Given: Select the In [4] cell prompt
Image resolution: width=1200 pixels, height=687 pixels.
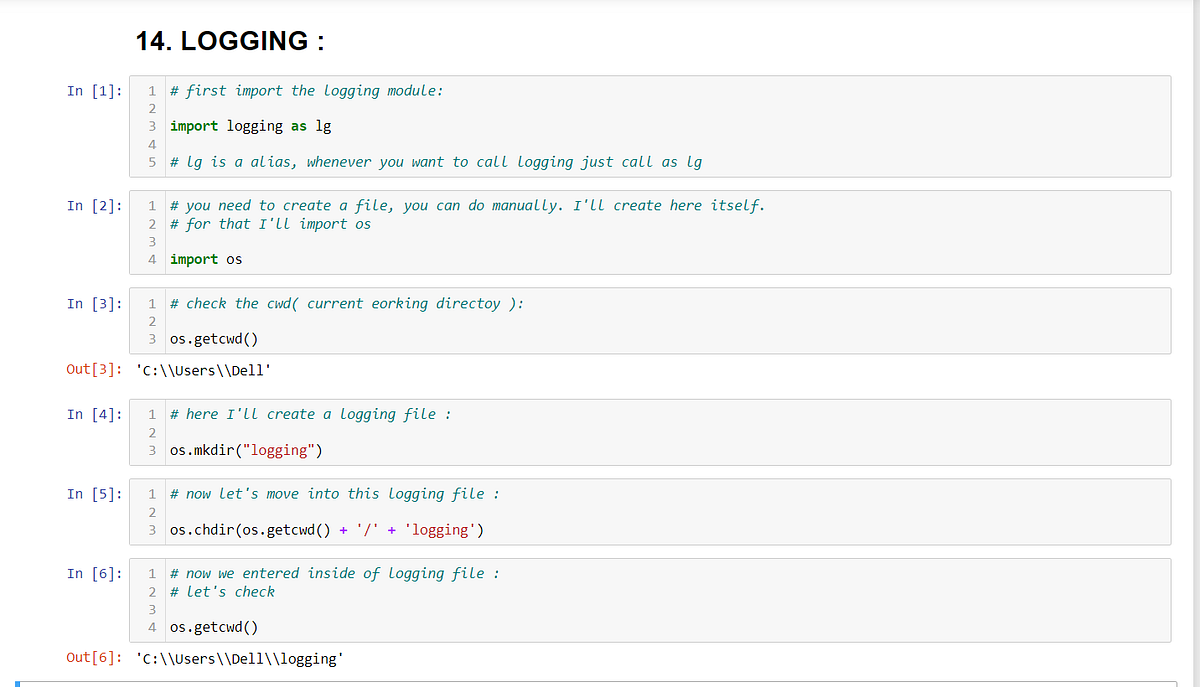Looking at the screenshot, I should coord(95,415).
